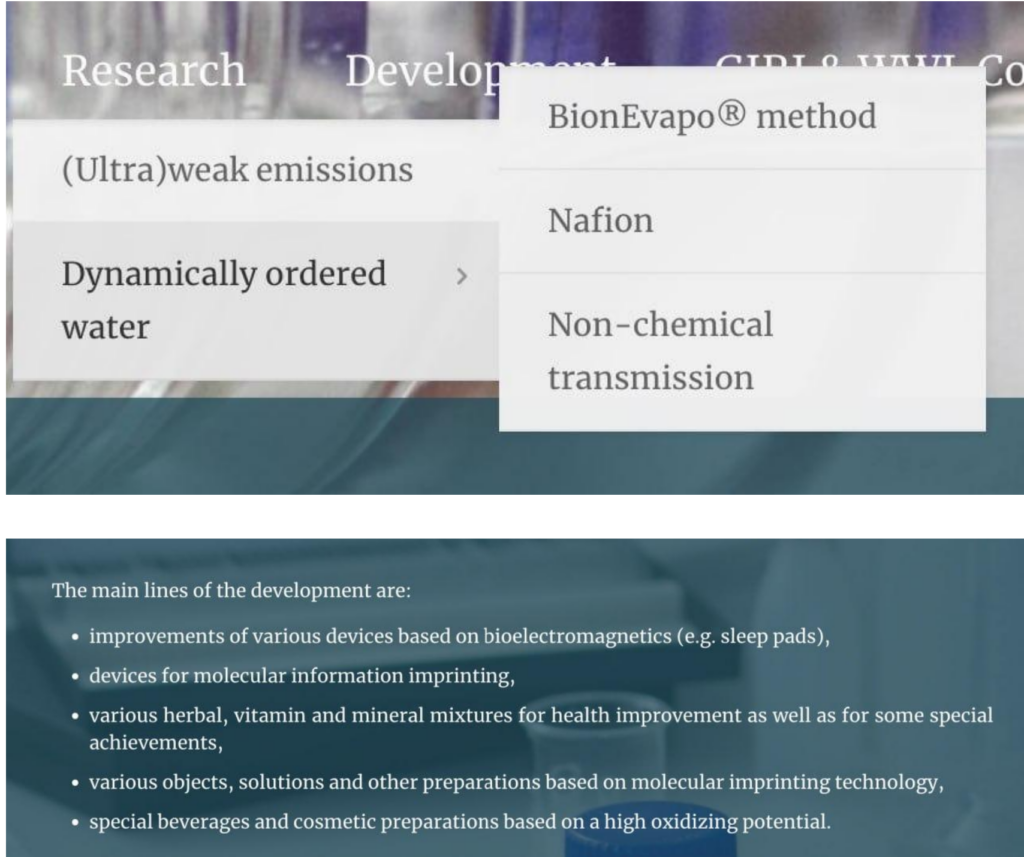Viewport: 1024px width, 857px height.
Task: Expand submenu chevron beside Dynamically ordered water
Action: pyautogui.click(x=462, y=276)
